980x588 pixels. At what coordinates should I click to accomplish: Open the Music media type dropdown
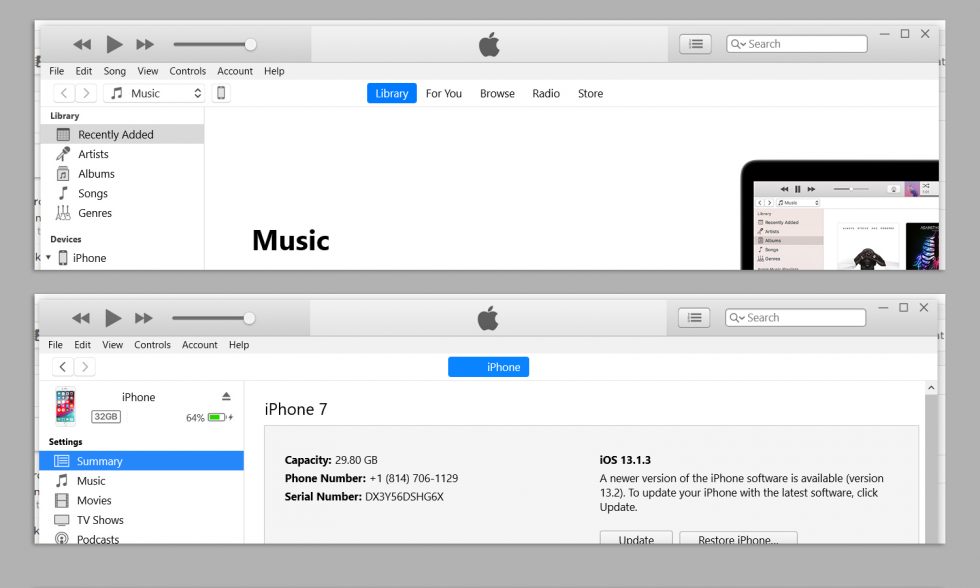click(155, 93)
